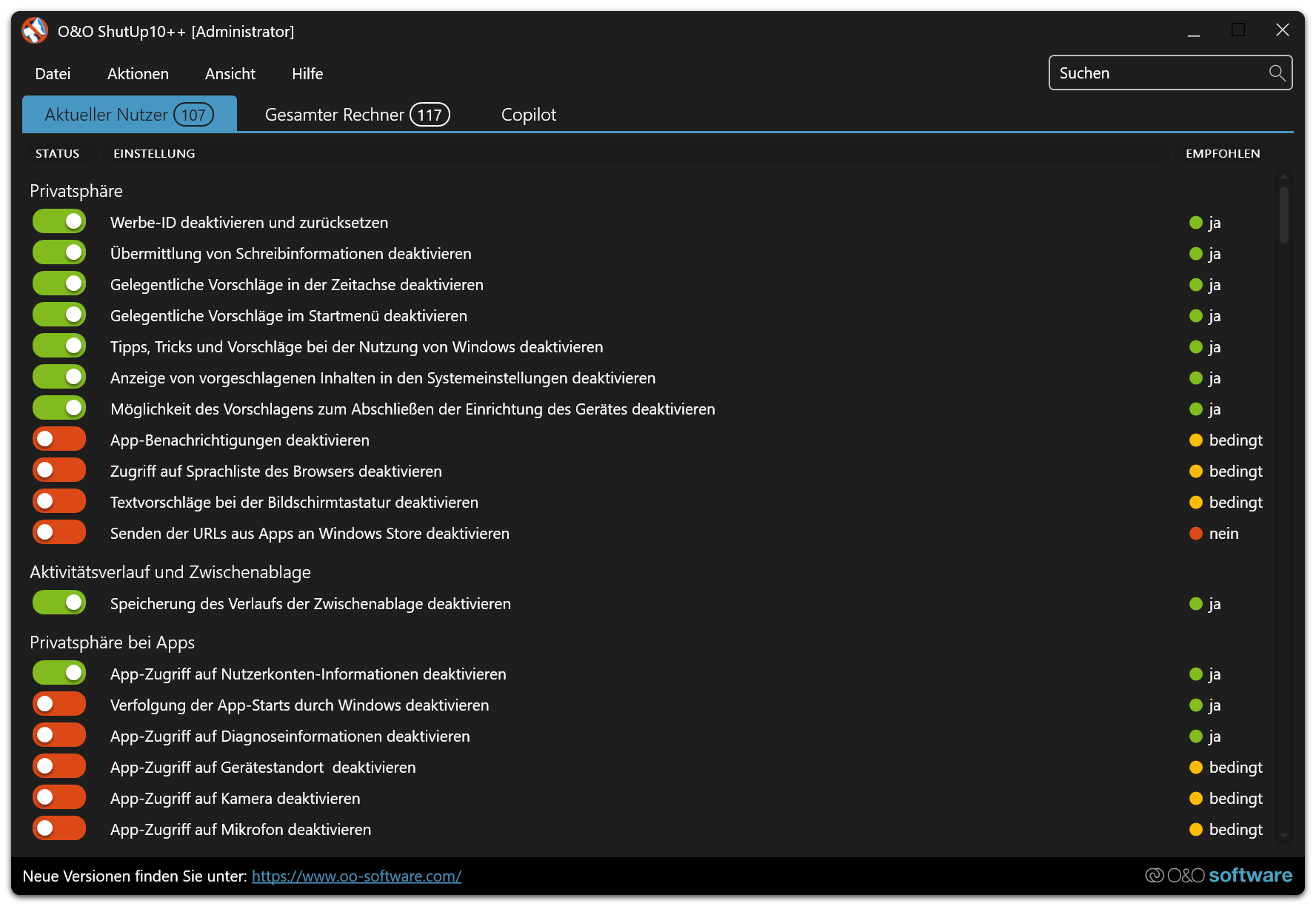The width and height of the screenshot is (1316, 906).
Task: Click into the Suchen search field
Action: [x=1159, y=73]
